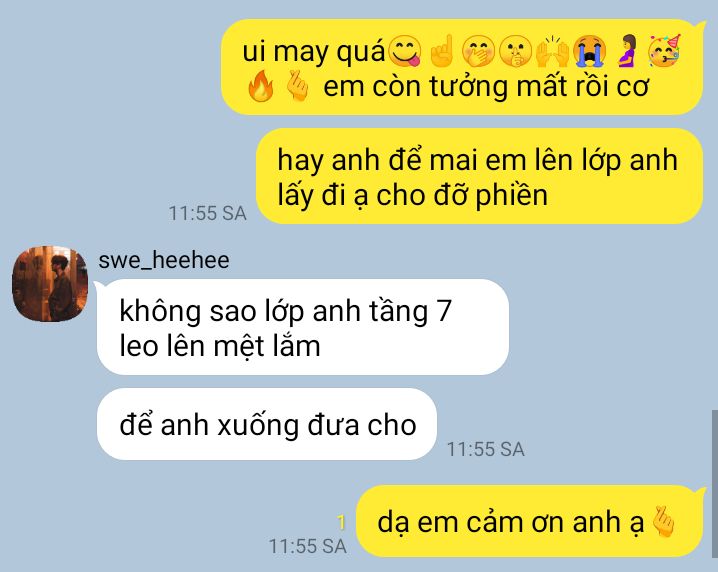718x572 pixels.
Task: Open swe_heehee's profile avatar
Action: pos(49,283)
